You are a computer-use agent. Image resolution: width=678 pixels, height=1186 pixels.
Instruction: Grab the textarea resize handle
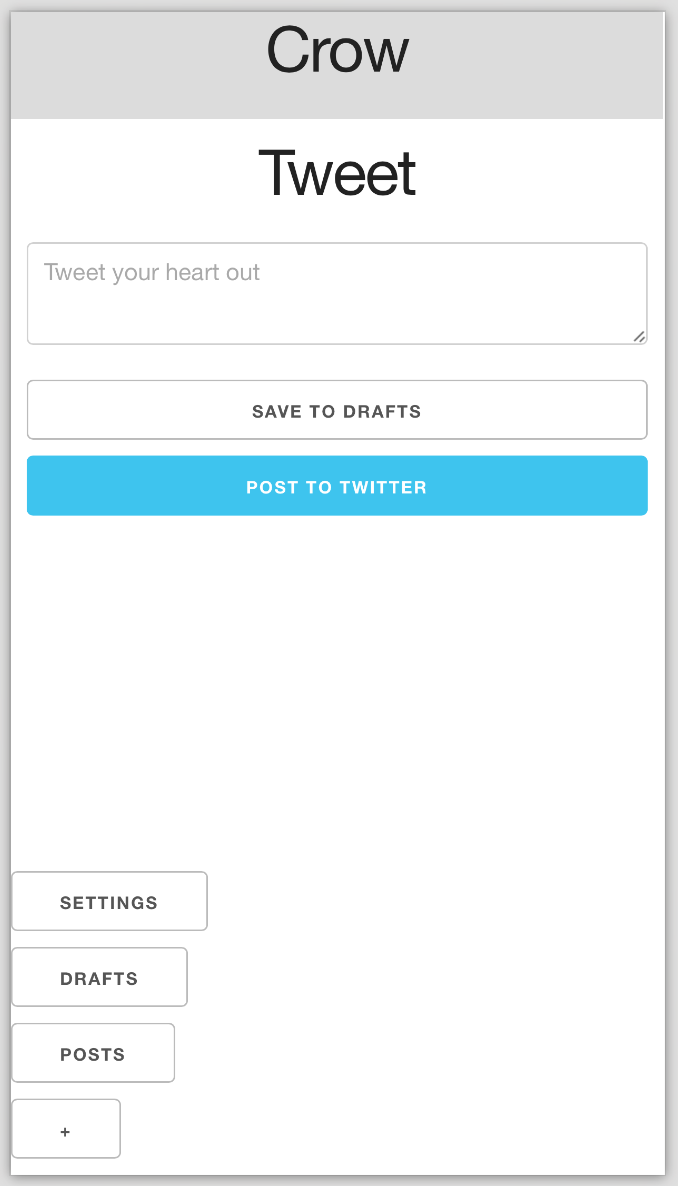639,336
